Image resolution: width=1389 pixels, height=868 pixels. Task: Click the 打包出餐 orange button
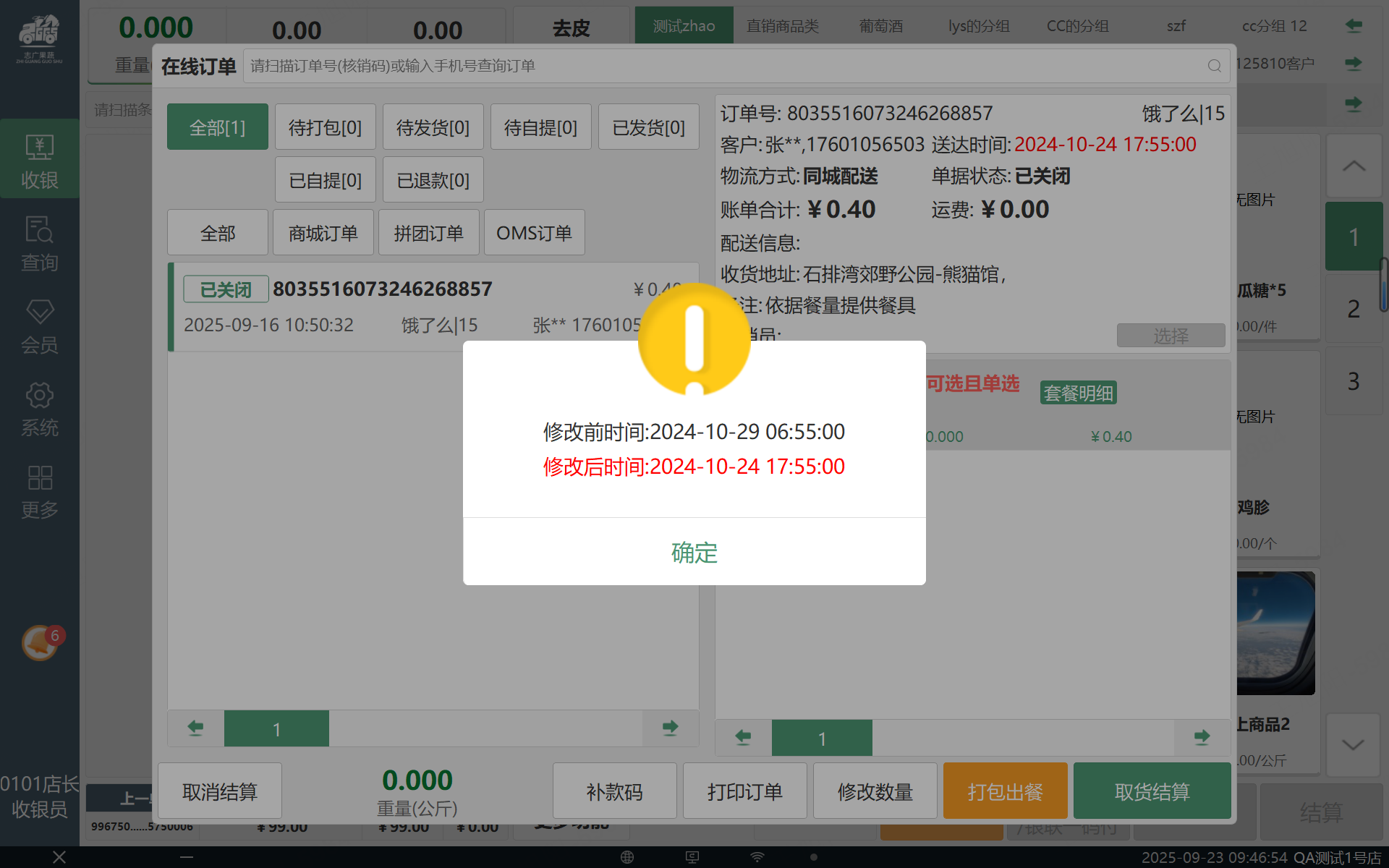click(1005, 791)
